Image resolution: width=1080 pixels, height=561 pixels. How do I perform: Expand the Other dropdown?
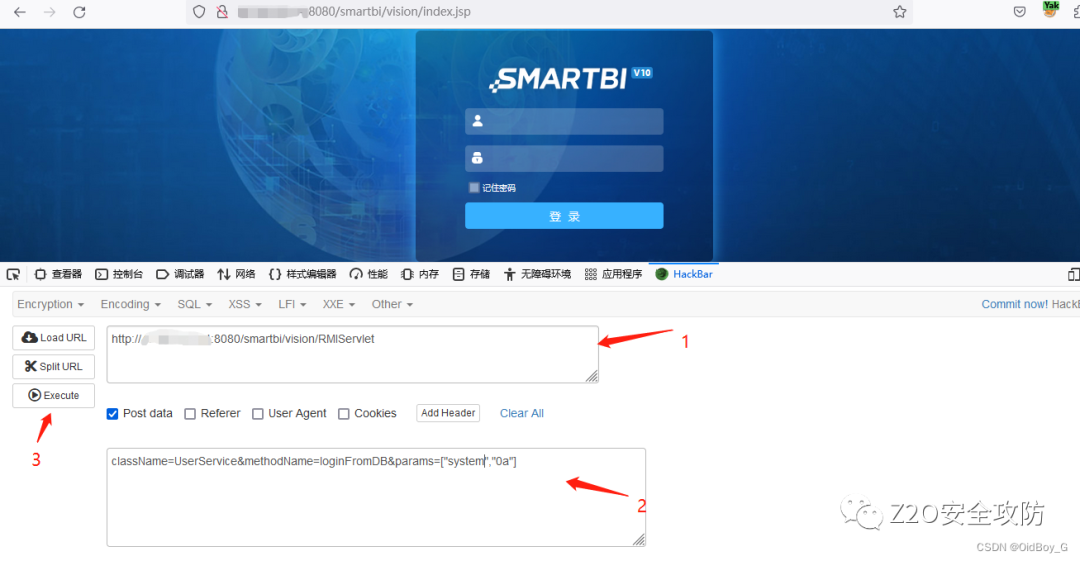click(392, 304)
